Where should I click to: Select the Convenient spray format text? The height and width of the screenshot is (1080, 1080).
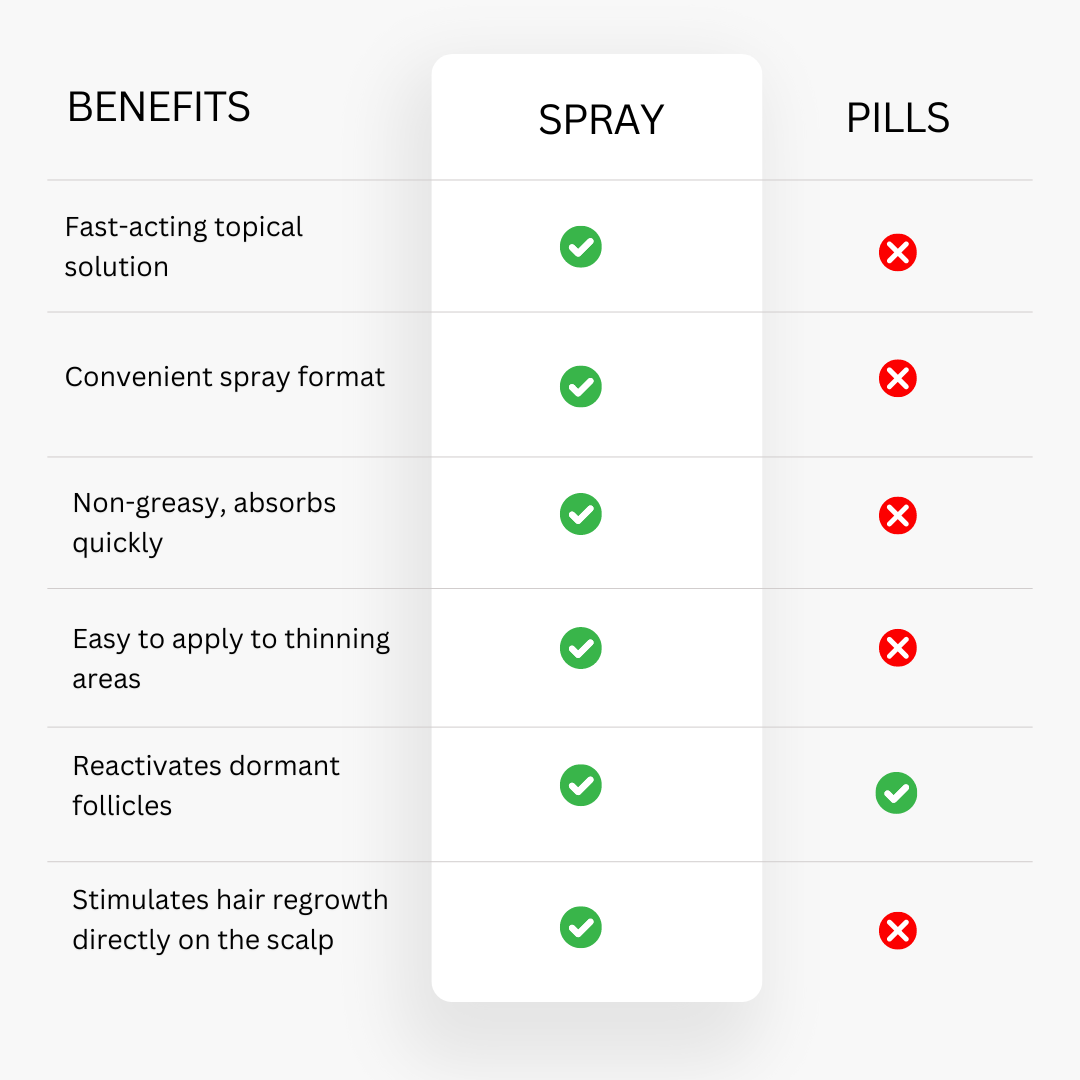coord(225,377)
